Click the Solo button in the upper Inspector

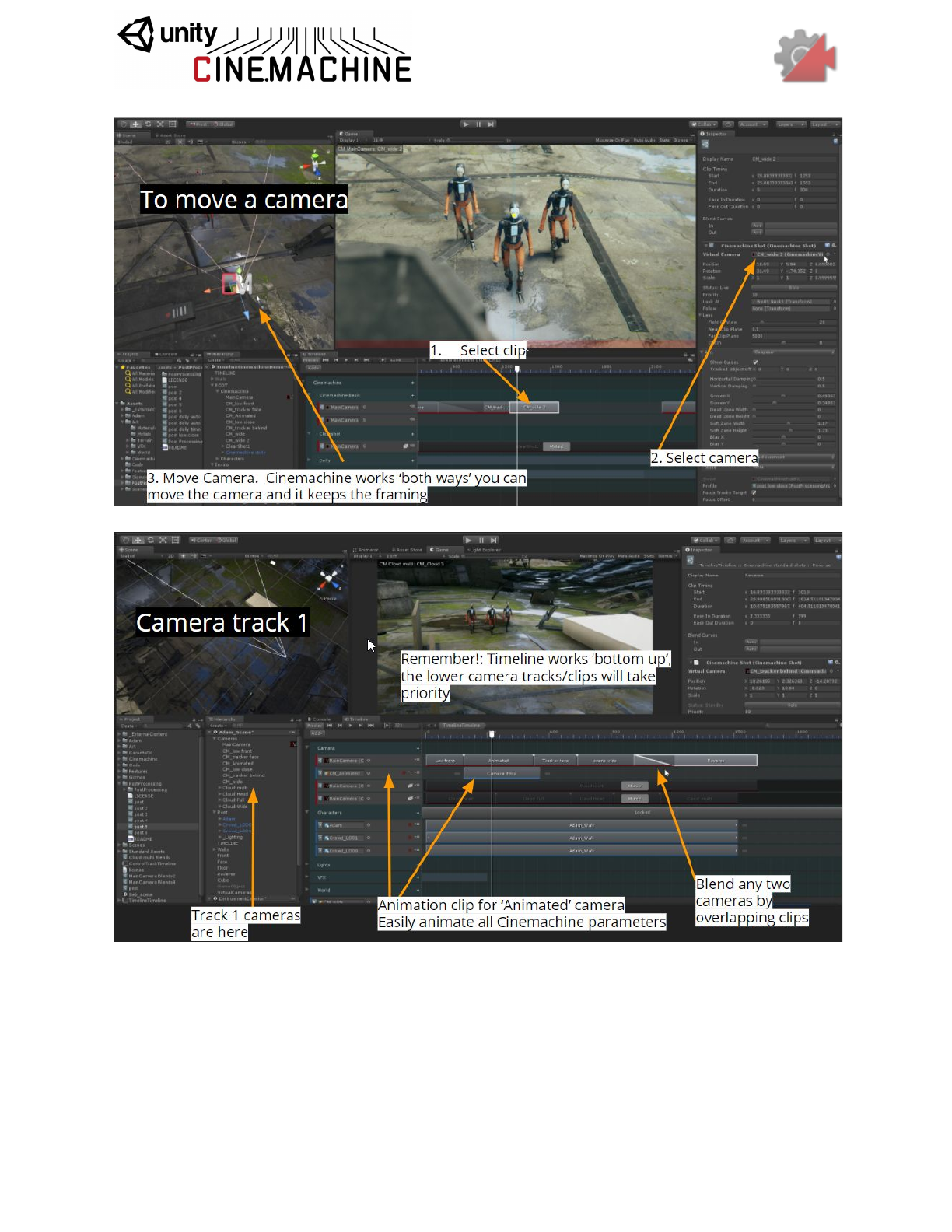coord(793,288)
